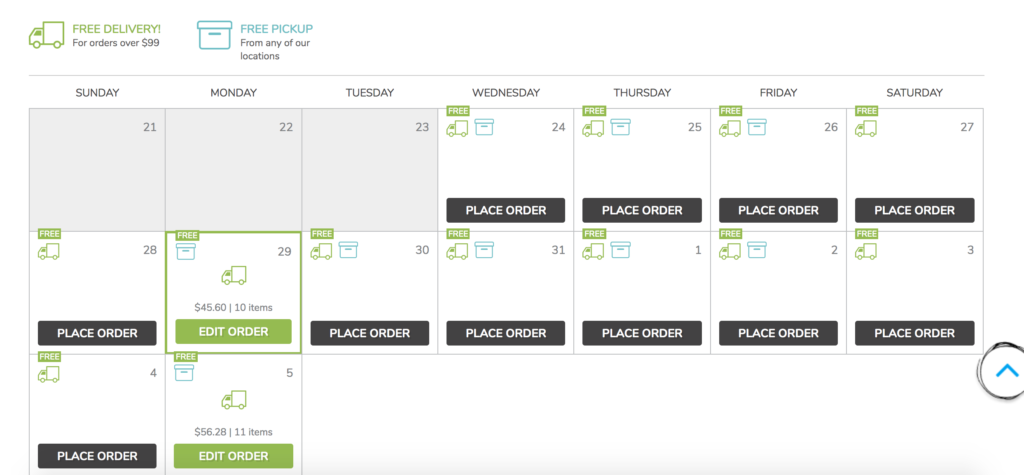The image size is (1024, 475).
Task: Place an order for Saturday the 3rd
Action: pos(914,333)
